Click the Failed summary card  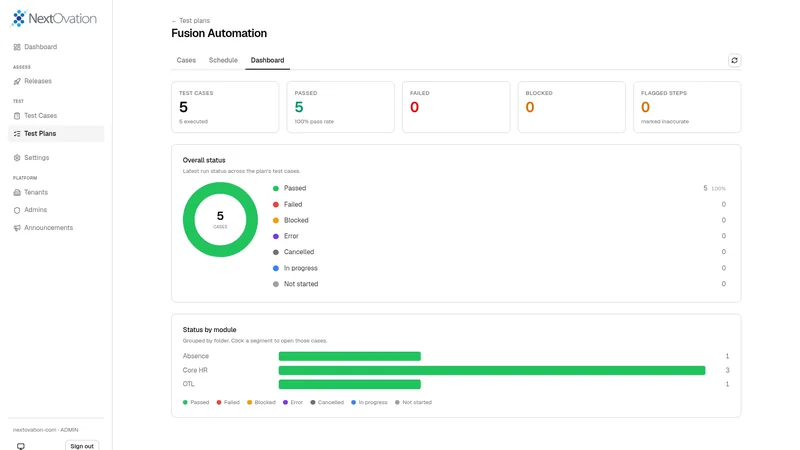(x=456, y=107)
